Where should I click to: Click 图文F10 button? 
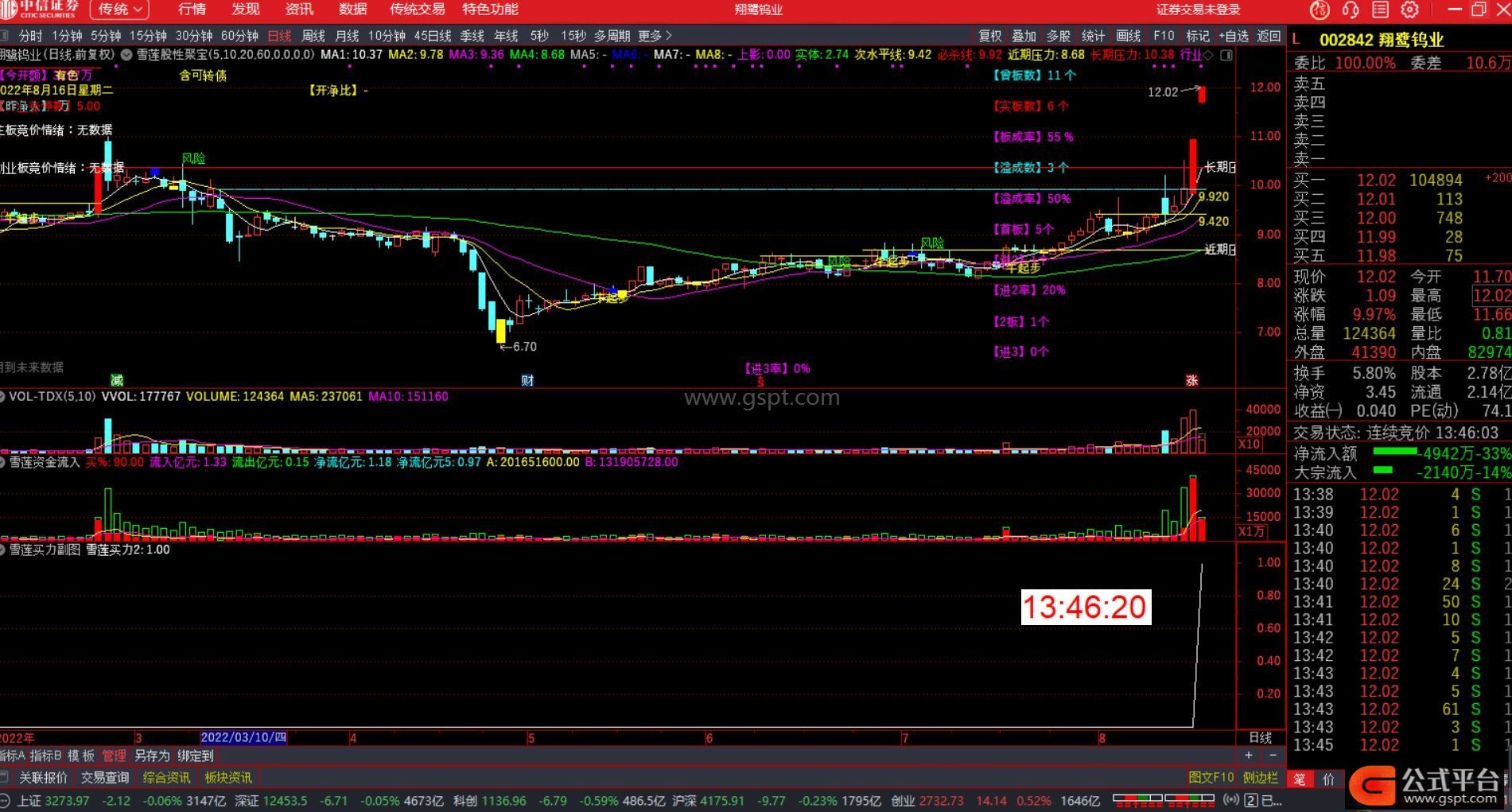[1211, 777]
